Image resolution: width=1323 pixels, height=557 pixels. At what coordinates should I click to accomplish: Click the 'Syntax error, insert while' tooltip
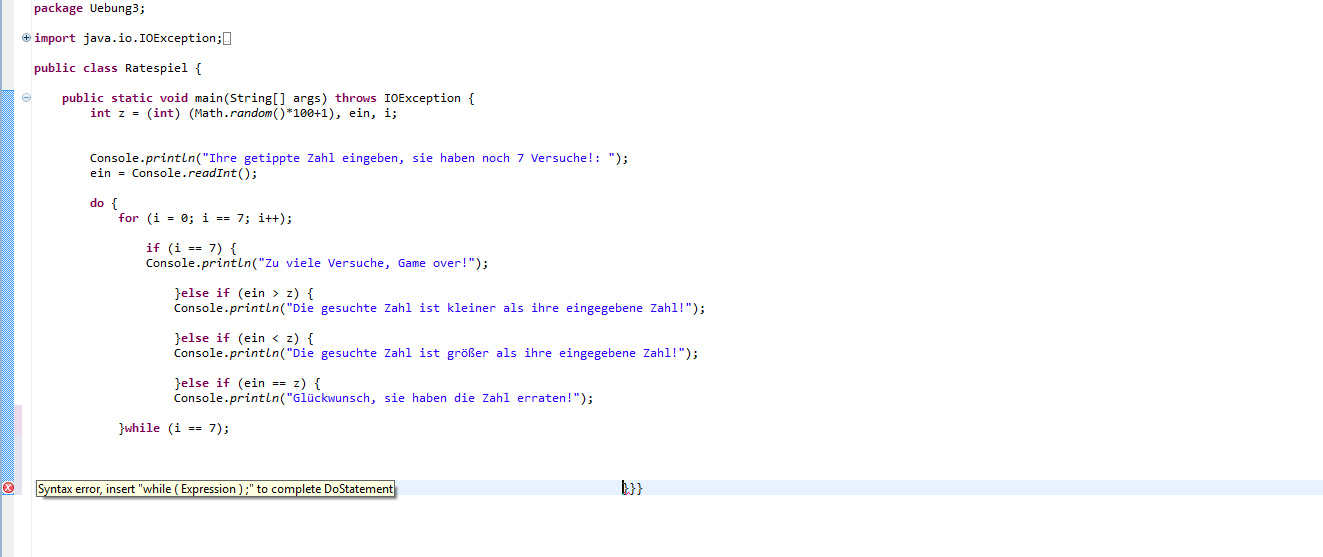click(x=215, y=489)
